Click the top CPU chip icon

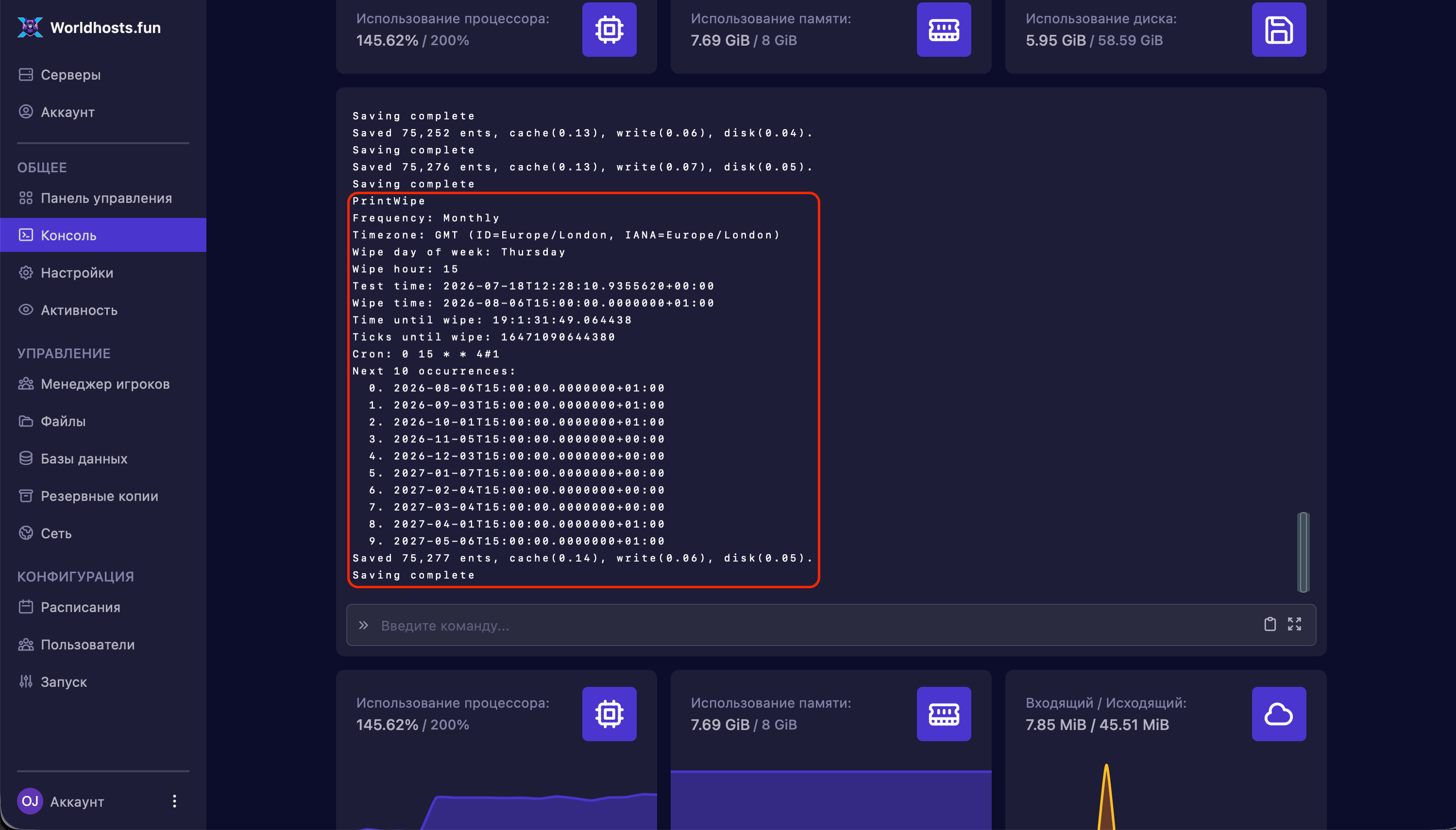point(609,29)
